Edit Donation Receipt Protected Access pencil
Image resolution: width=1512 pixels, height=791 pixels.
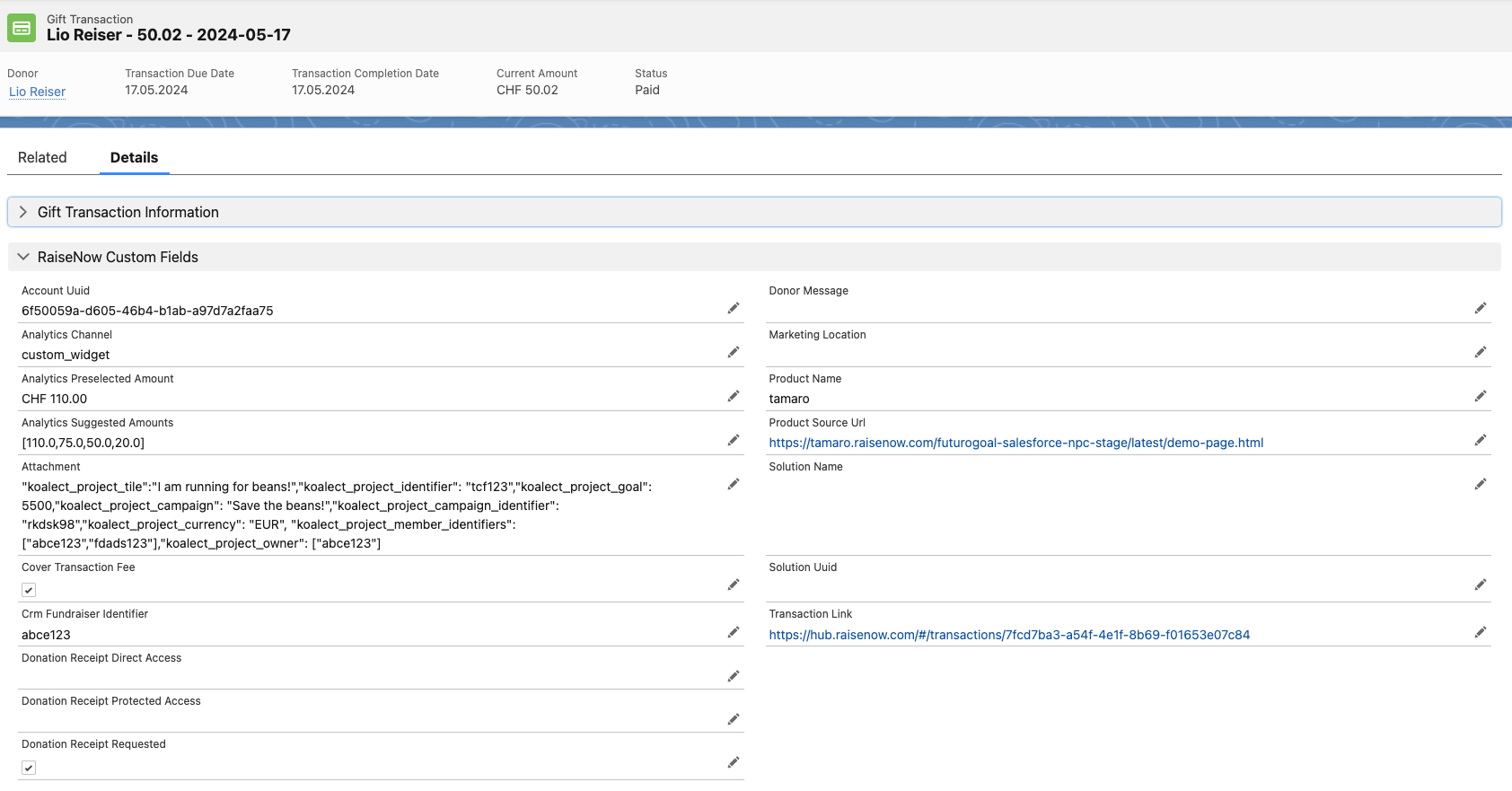[x=734, y=719]
